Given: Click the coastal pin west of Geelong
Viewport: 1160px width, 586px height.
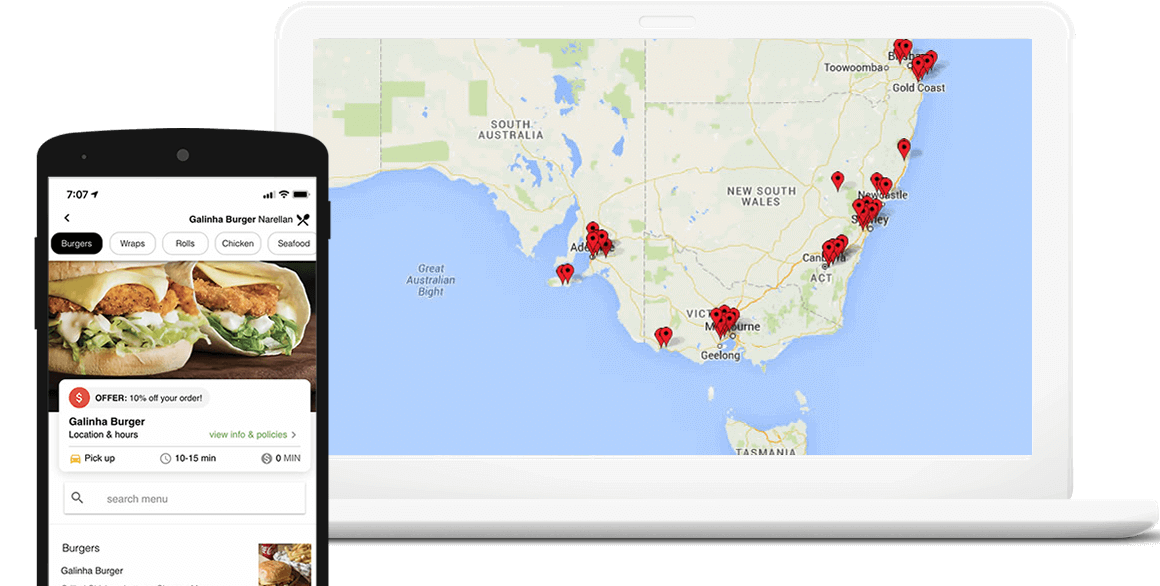Looking at the screenshot, I should point(664,337).
